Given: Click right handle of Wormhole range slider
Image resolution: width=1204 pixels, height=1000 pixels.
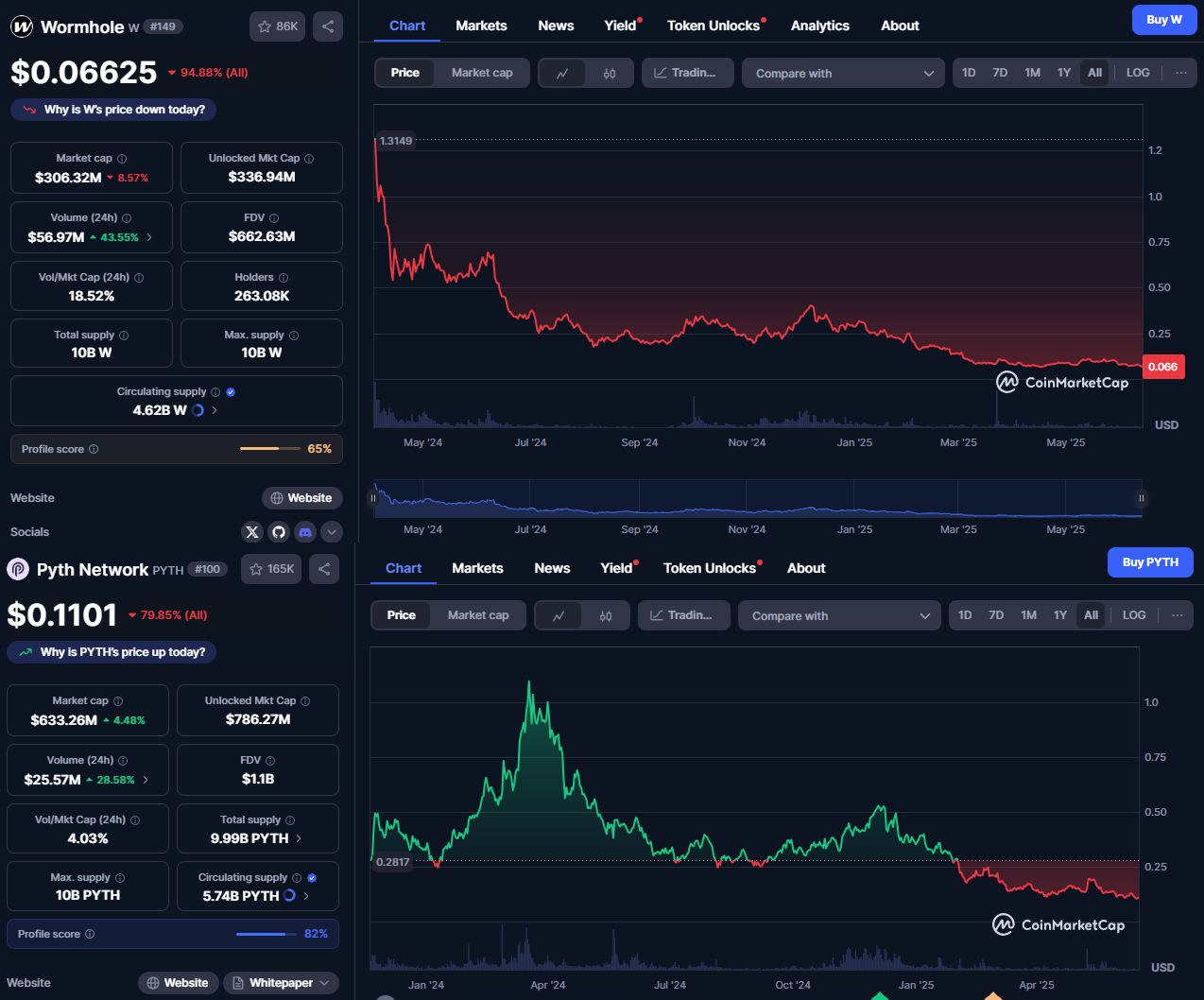Looking at the screenshot, I should 1142,497.
